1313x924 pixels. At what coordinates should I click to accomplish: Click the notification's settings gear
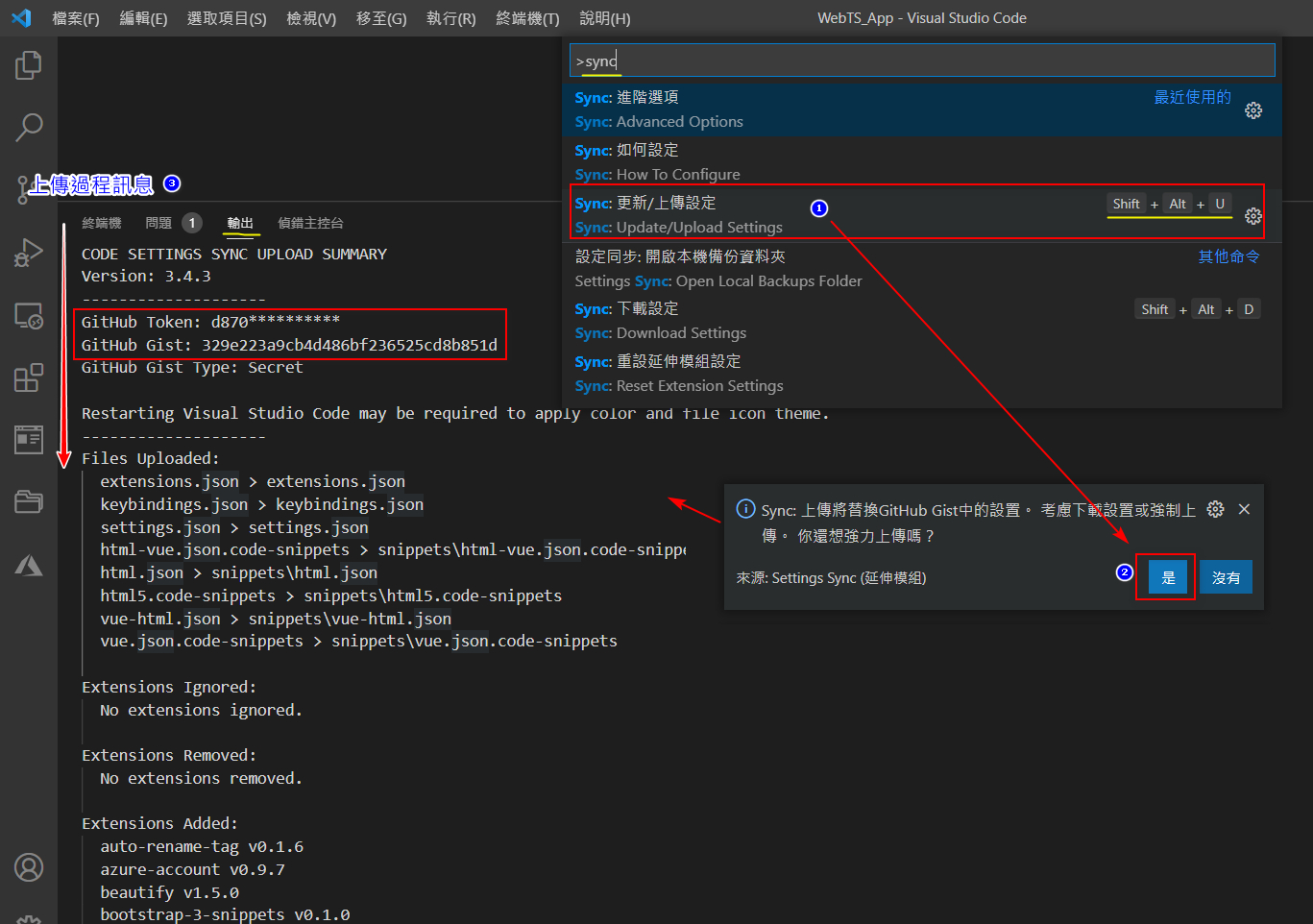tap(1215, 509)
